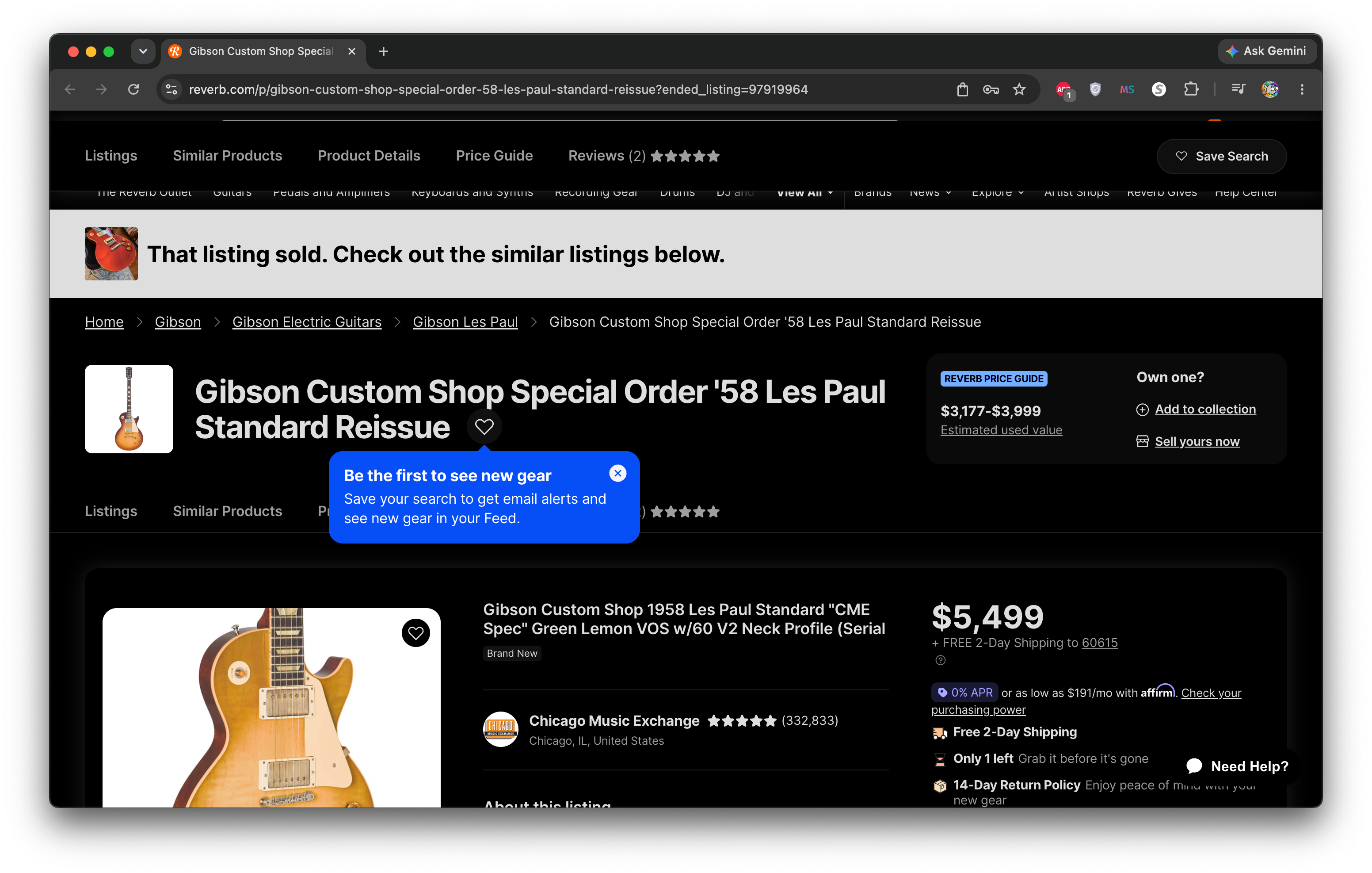1372x873 pixels.
Task: Click the shopping bag icon in address bar
Action: (x=962, y=89)
